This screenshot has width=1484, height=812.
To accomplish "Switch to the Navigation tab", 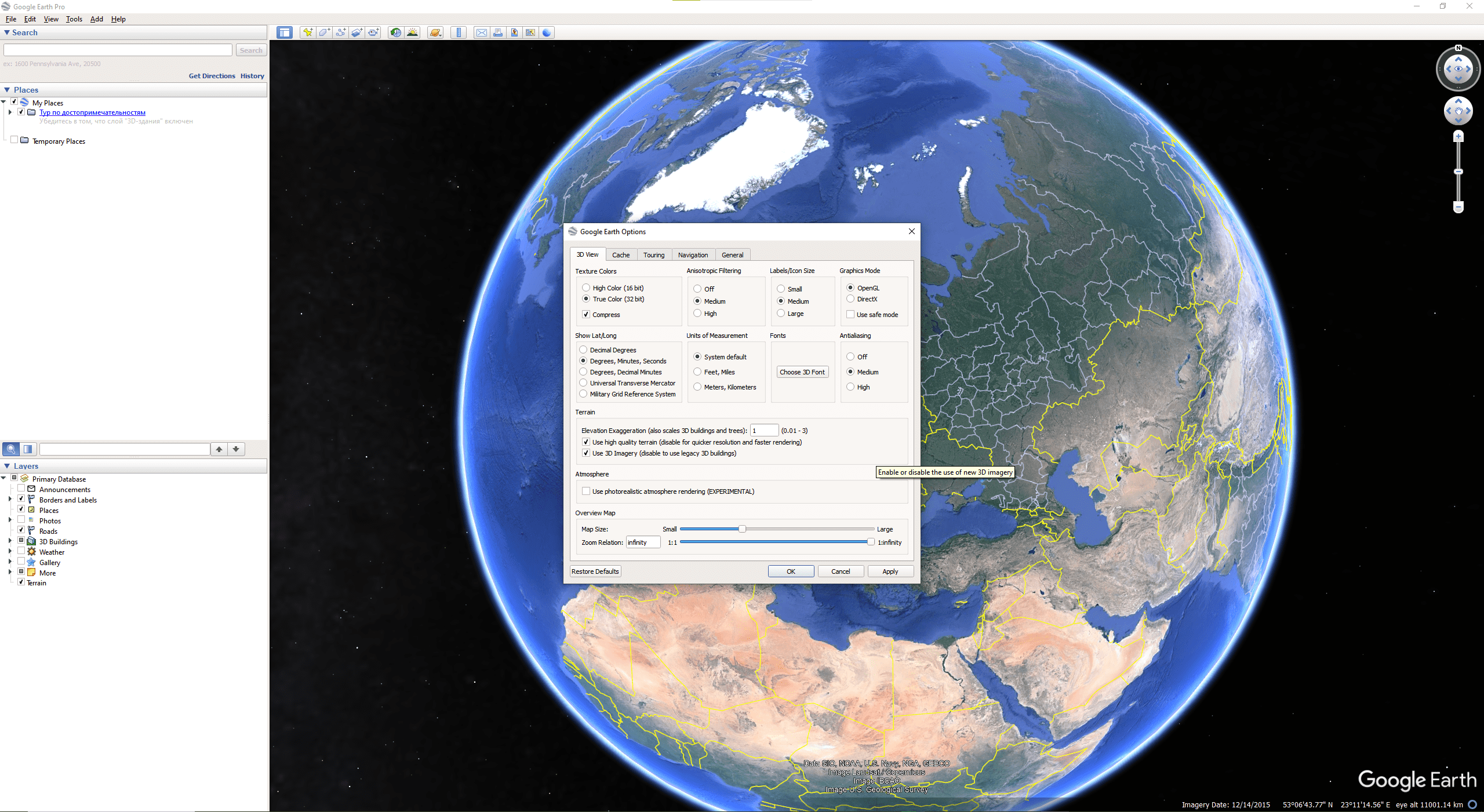I will (693, 255).
